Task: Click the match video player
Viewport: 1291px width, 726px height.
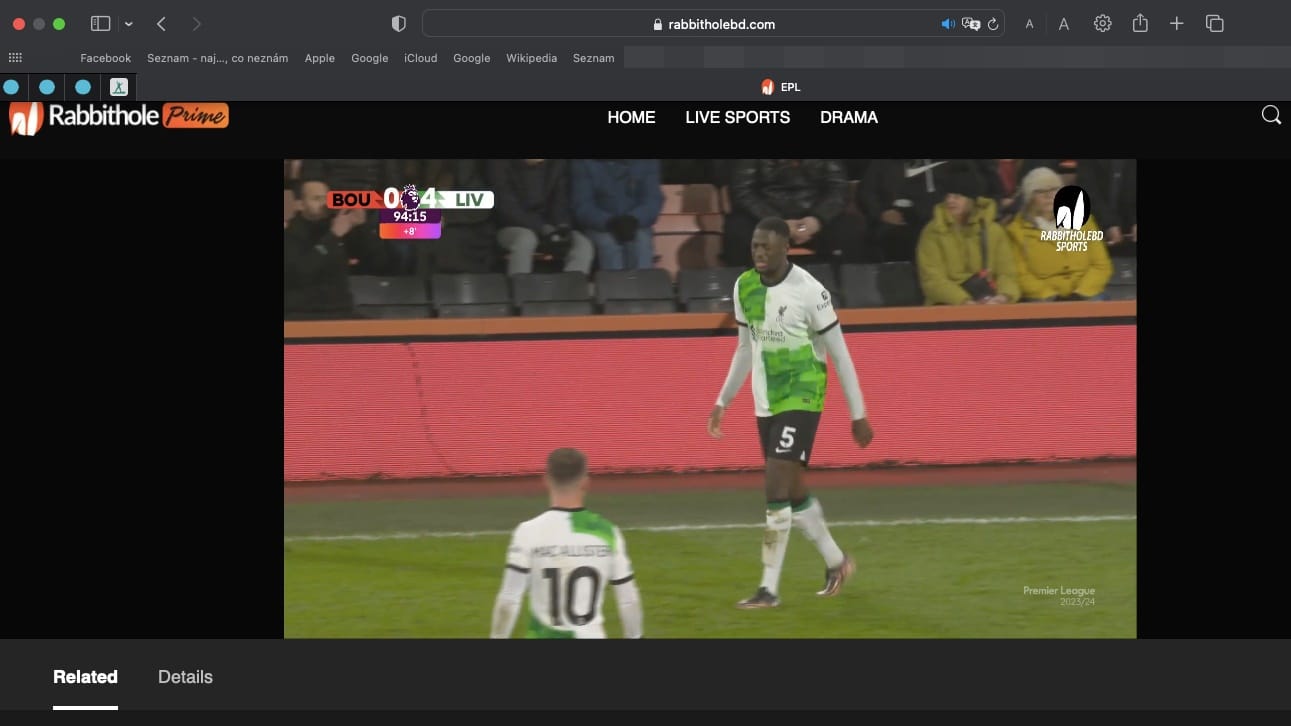Action: pyautogui.click(x=710, y=398)
